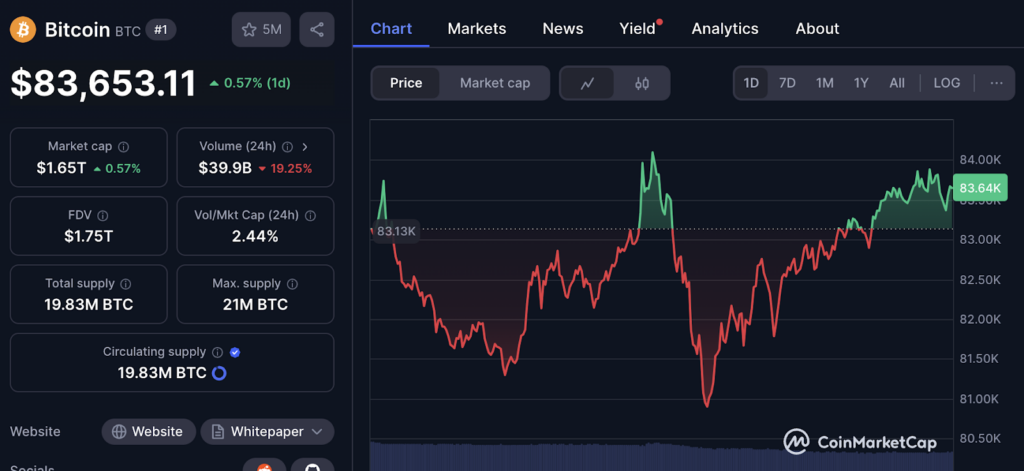The height and width of the screenshot is (471, 1024).
Task: Open the share icon button
Action: (x=317, y=30)
